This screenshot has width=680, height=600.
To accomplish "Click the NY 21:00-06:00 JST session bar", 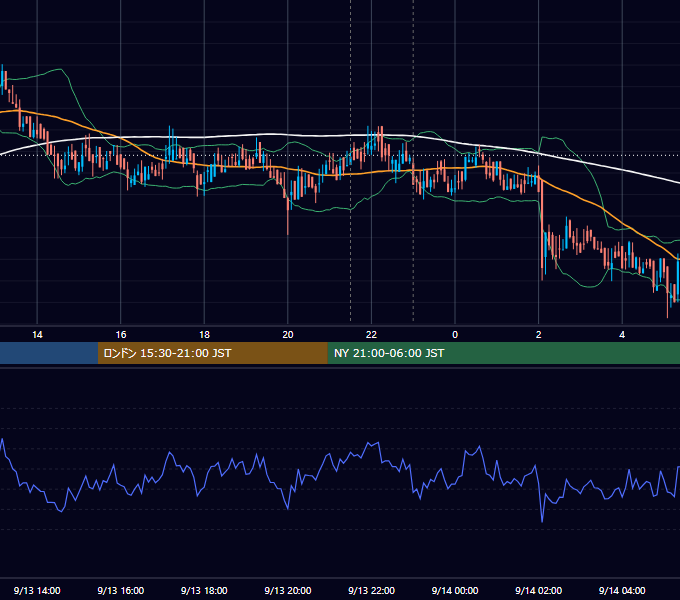I will (503, 353).
